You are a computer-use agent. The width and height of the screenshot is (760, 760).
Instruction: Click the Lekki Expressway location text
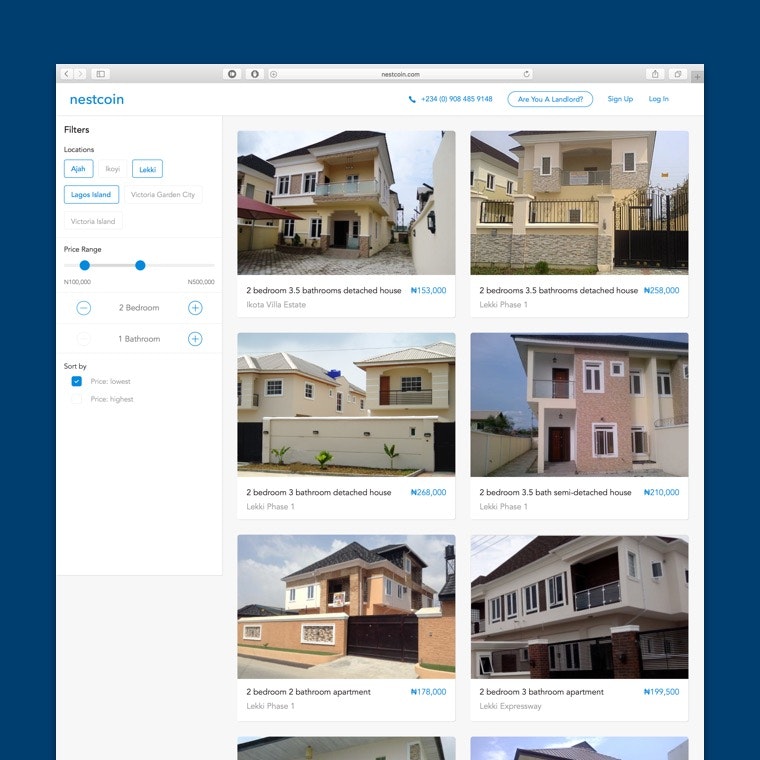[x=510, y=706]
